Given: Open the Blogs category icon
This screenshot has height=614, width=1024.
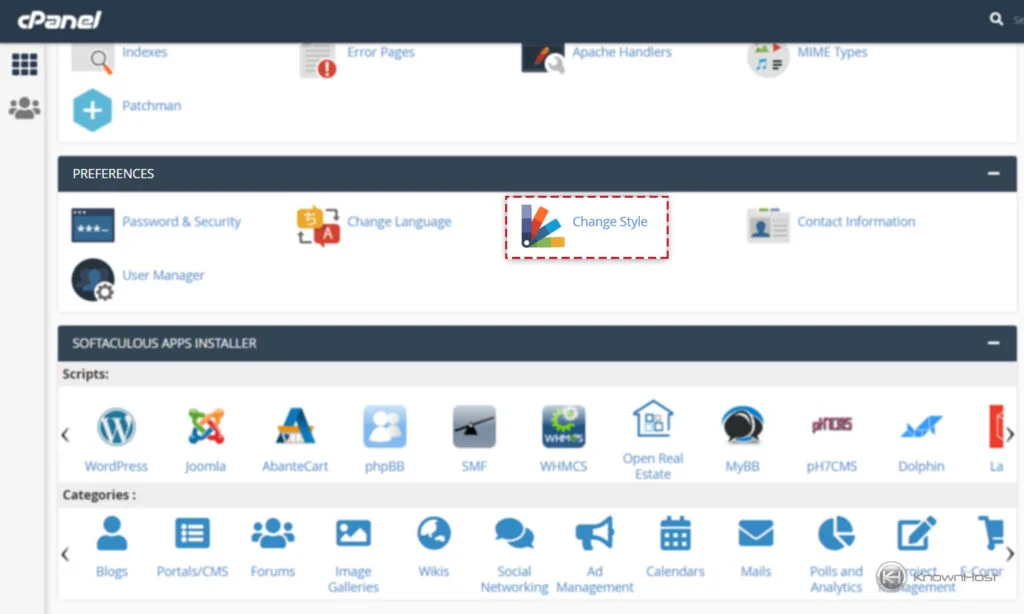Looking at the screenshot, I should point(112,534).
